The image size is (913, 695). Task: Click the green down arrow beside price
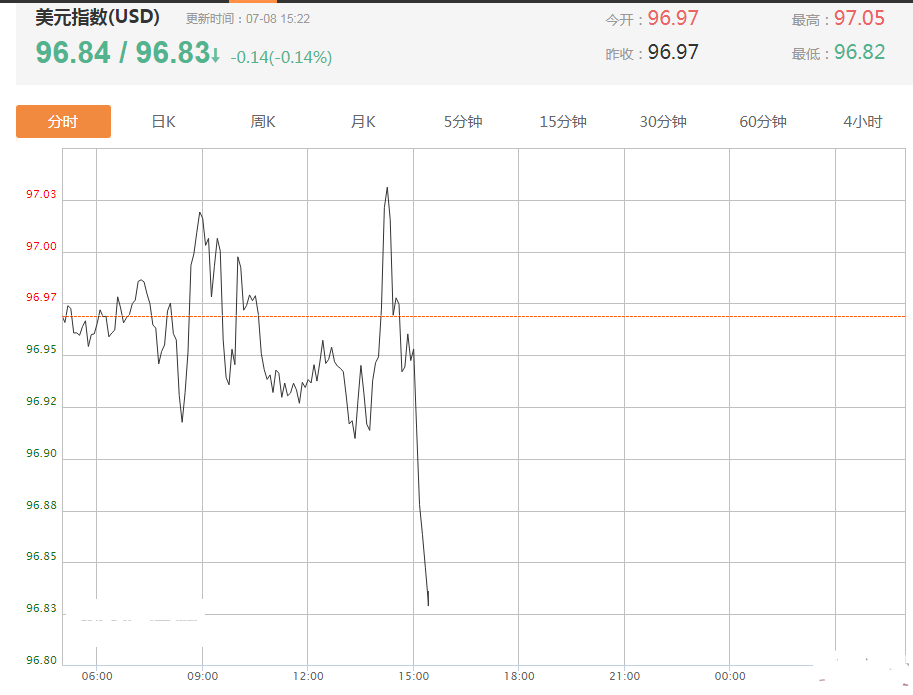[215, 54]
